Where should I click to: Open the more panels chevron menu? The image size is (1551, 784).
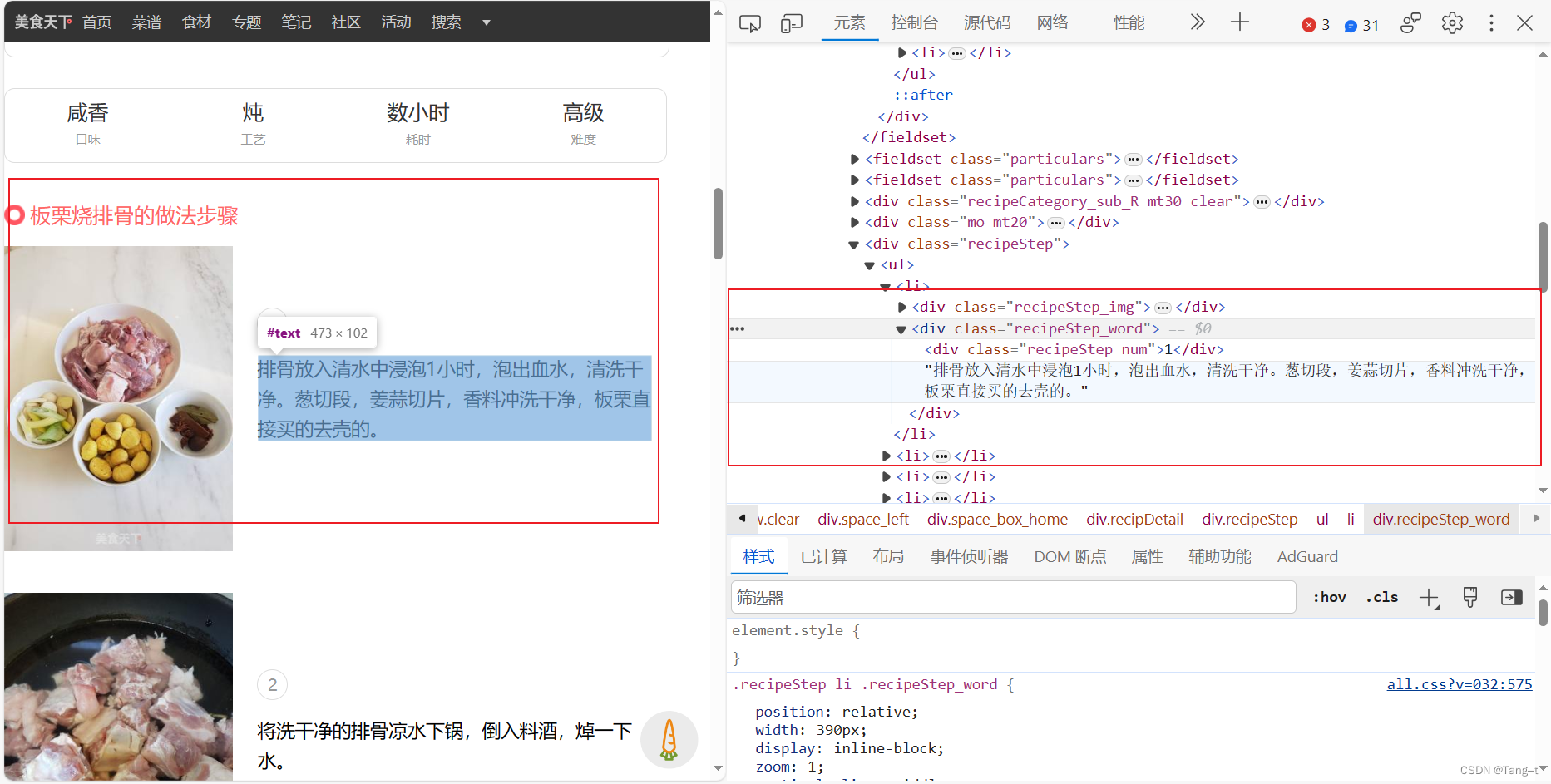coord(1197,22)
